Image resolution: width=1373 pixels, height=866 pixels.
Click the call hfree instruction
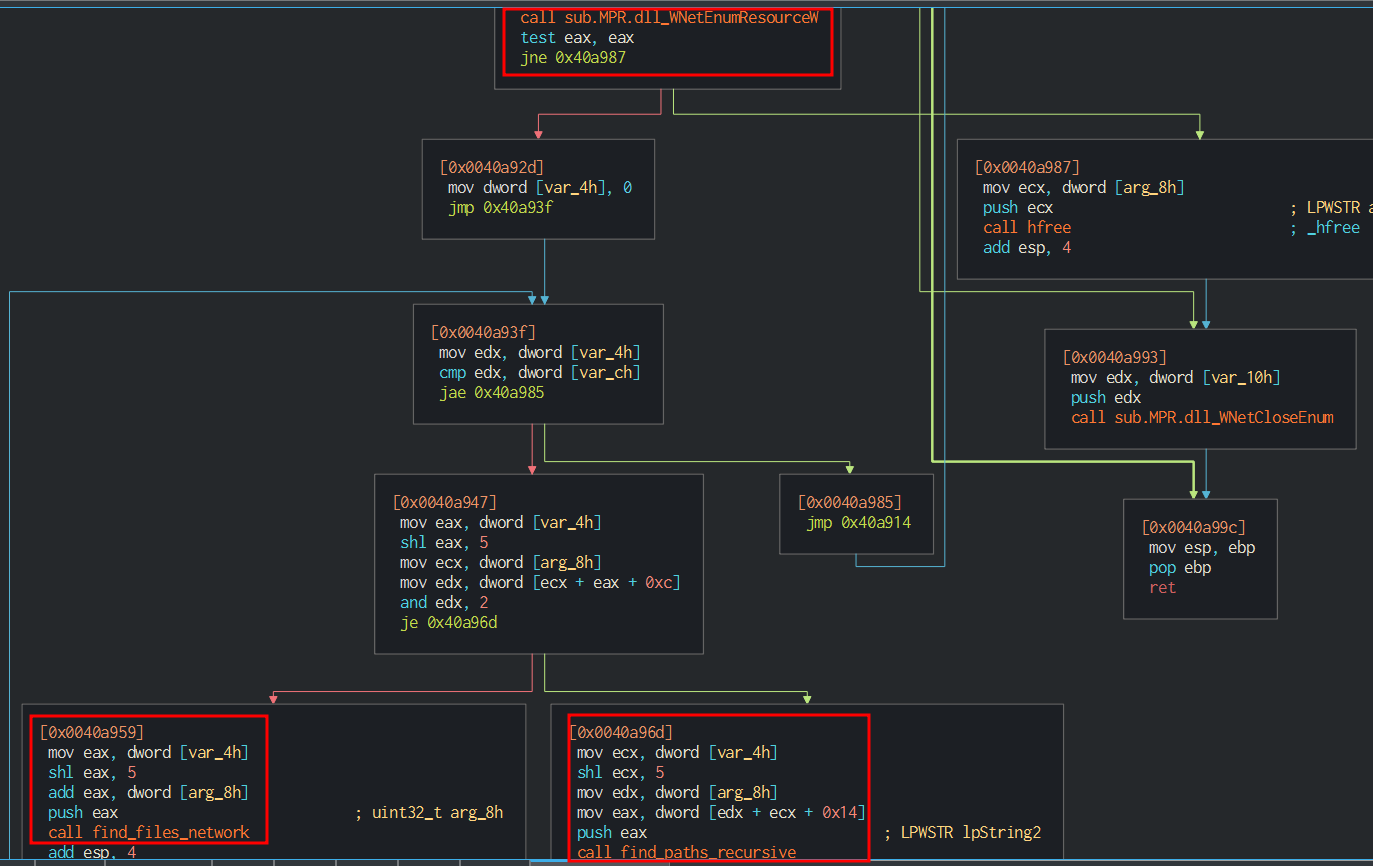[x=1027, y=228]
